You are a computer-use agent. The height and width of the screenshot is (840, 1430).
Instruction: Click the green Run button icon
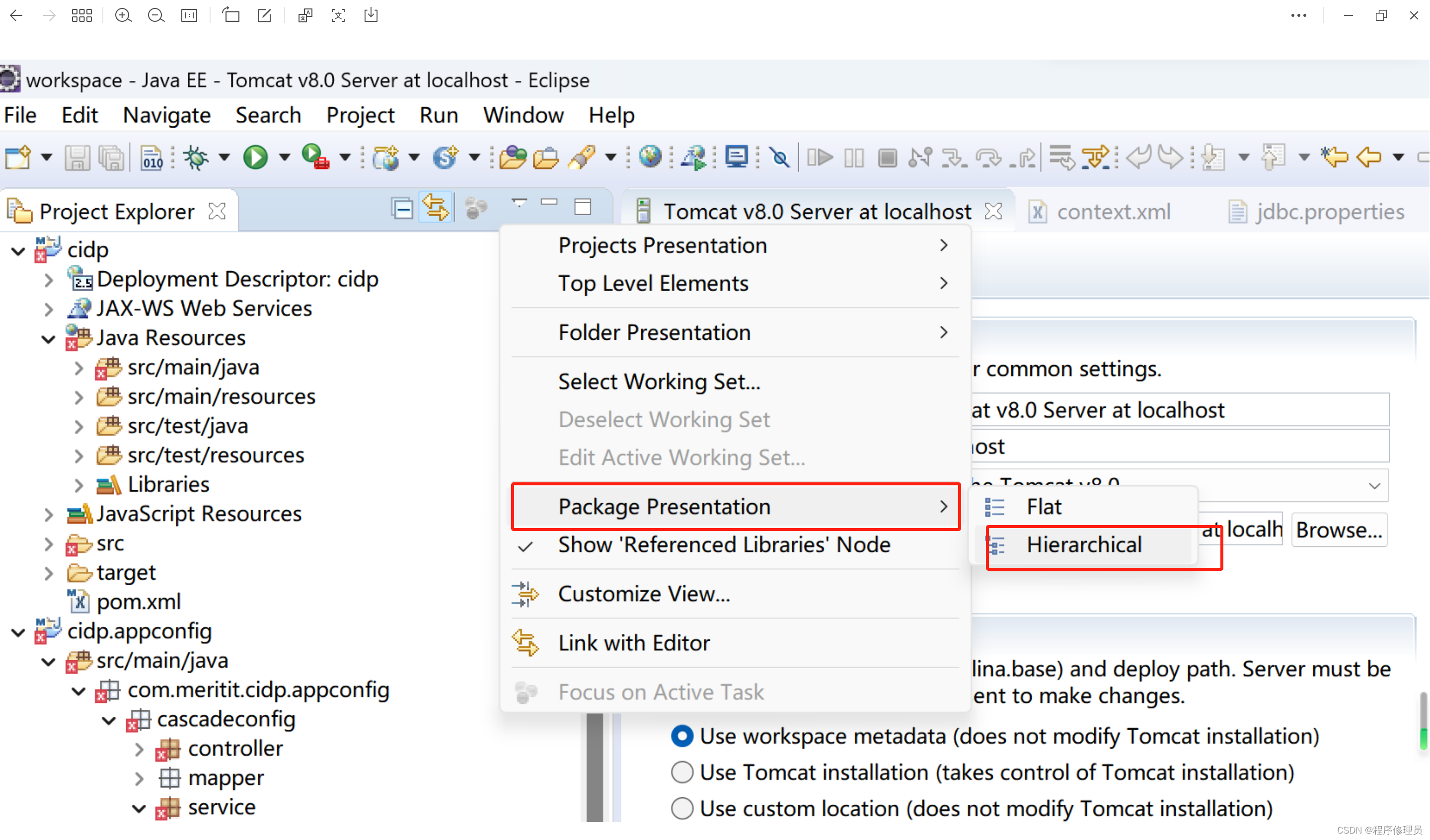click(x=255, y=157)
